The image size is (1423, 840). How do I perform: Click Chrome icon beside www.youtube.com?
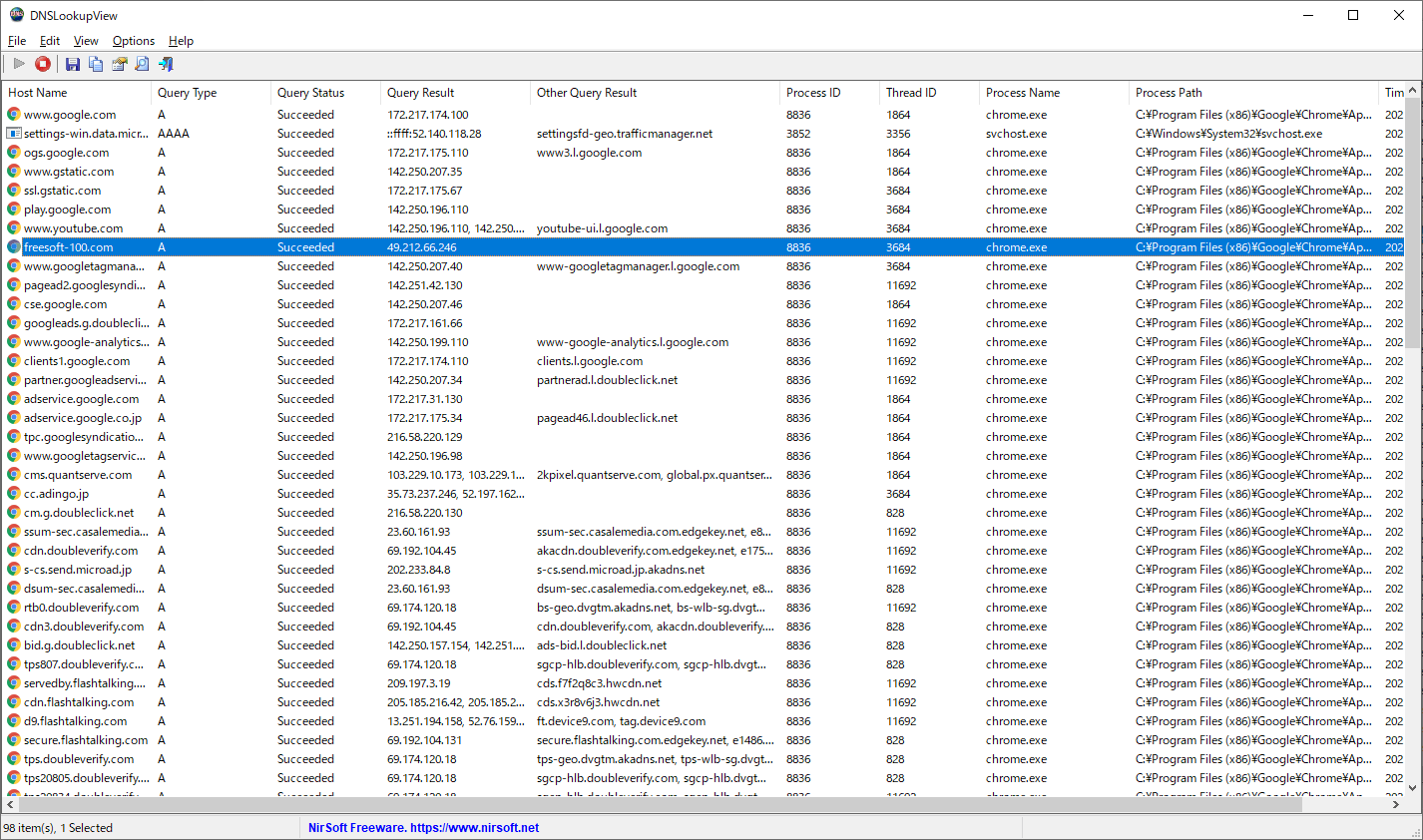(14, 228)
